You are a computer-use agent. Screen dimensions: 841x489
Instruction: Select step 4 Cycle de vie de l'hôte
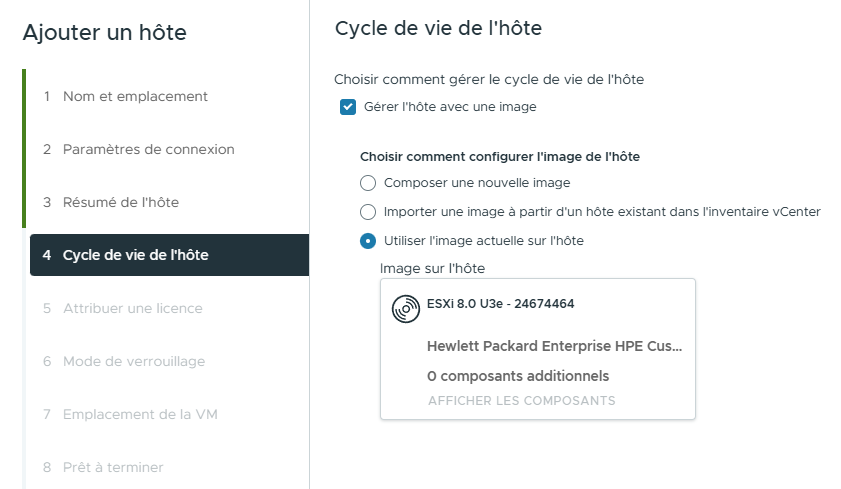[x=135, y=255]
